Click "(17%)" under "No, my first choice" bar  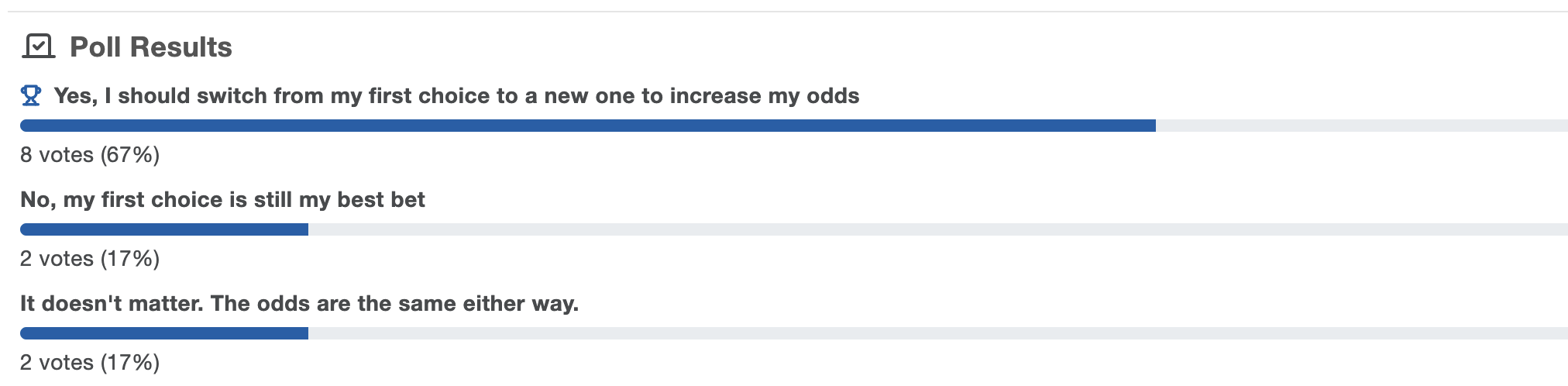[130, 259]
